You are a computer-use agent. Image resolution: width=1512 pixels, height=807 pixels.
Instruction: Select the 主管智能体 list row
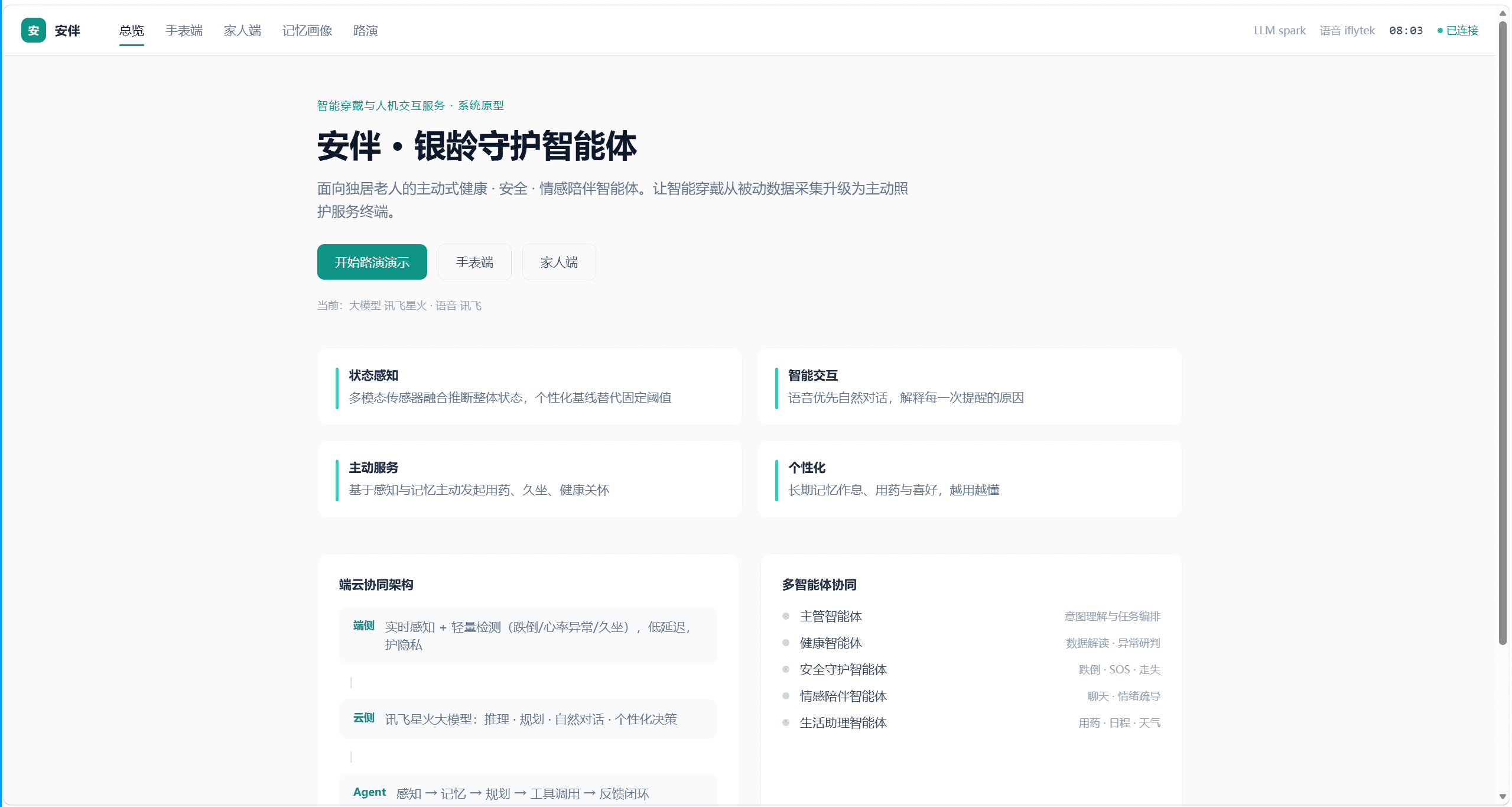[971, 616]
